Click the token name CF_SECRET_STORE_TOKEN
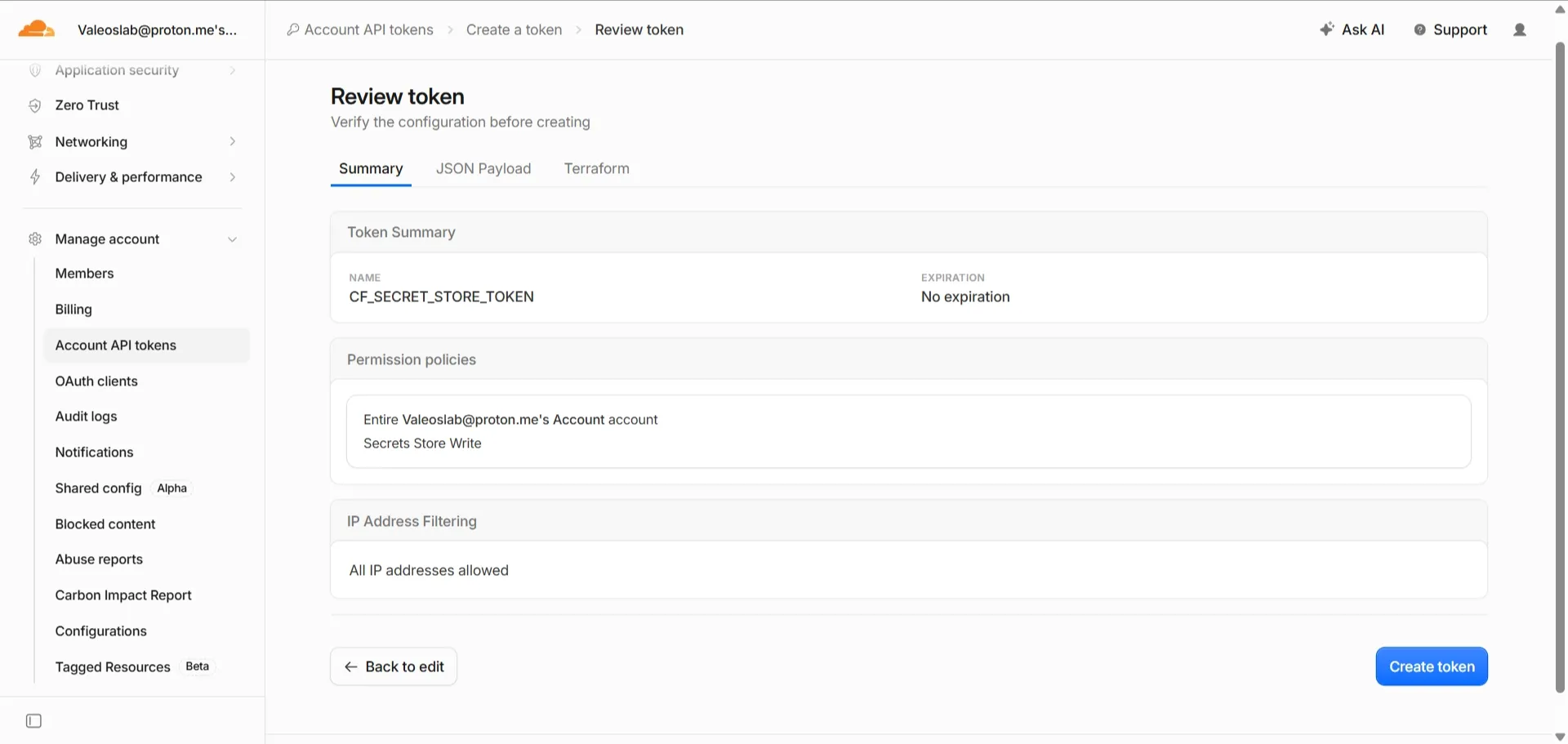 [442, 297]
